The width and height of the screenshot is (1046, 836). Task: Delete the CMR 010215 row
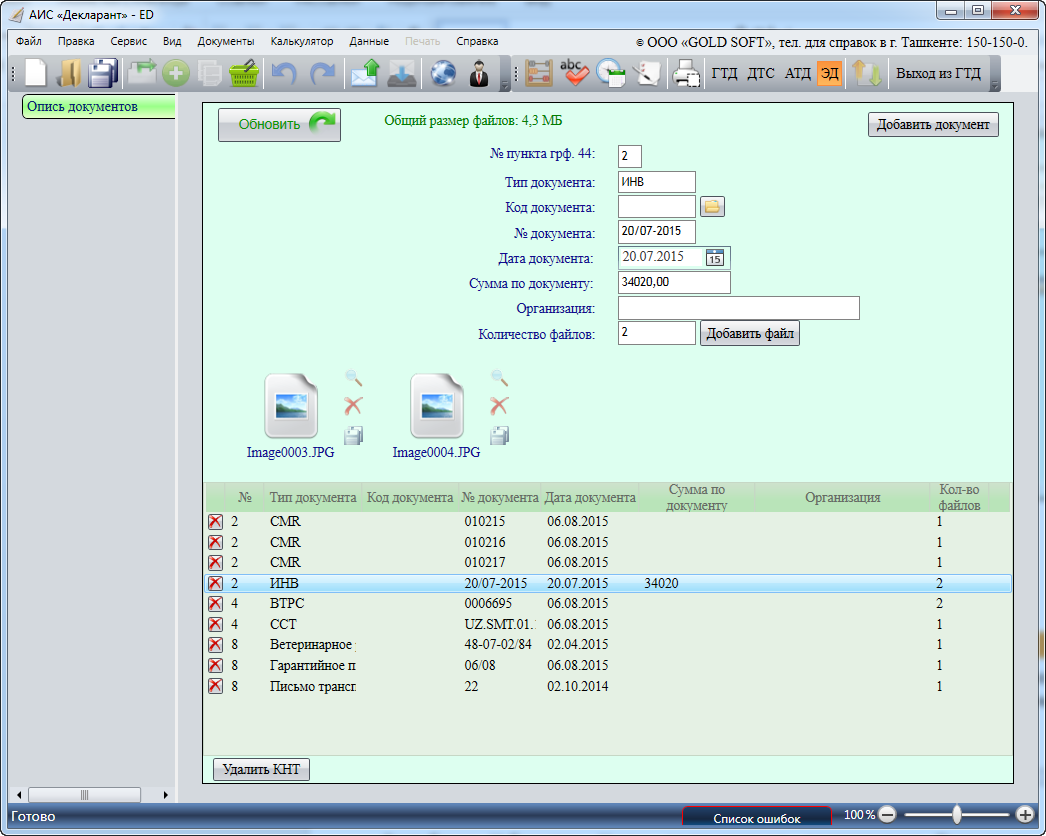(215, 522)
